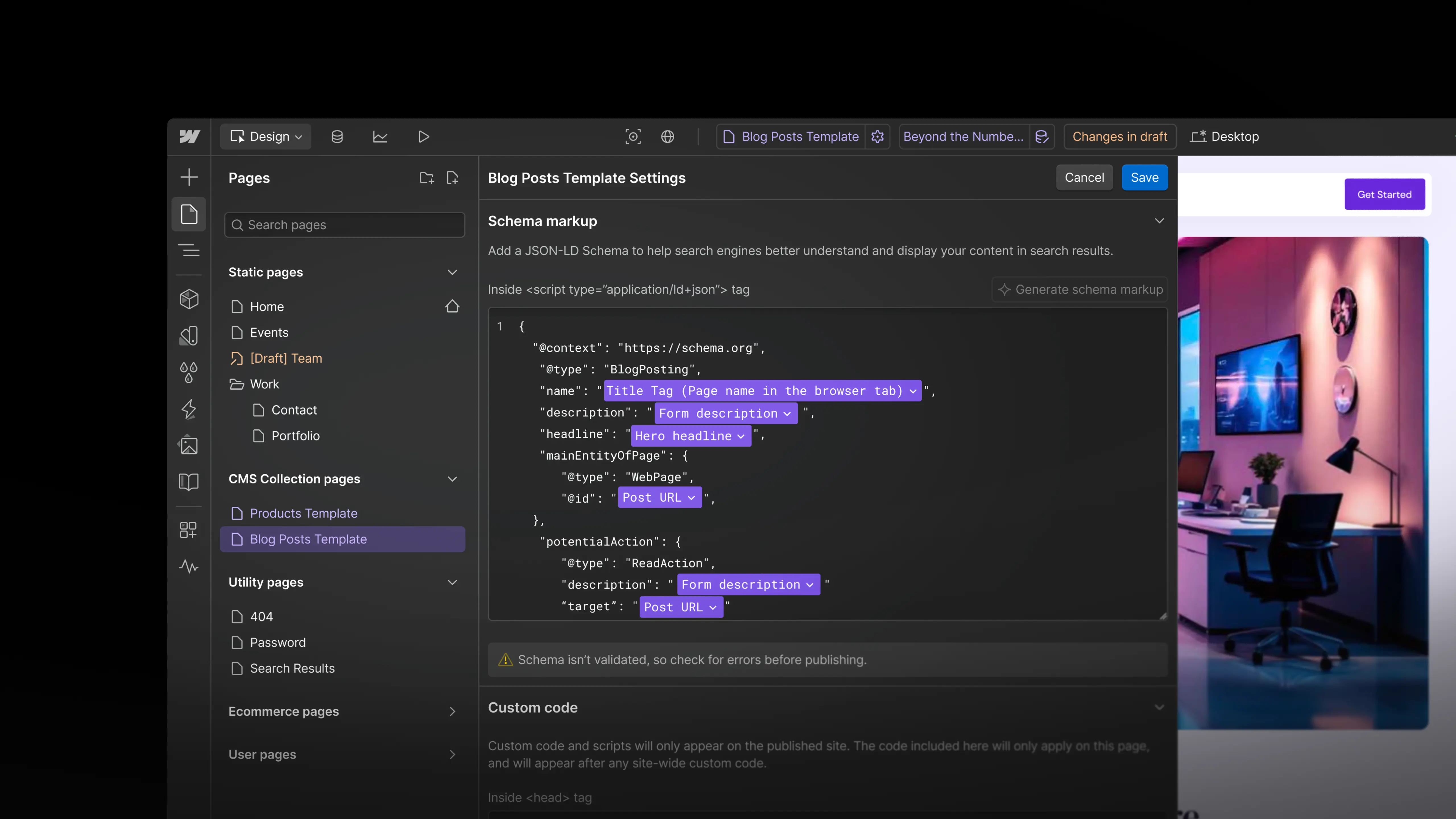This screenshot has height=819, width=1456.
Task: Collapse the Static pages section
Action: click(452, 272)
